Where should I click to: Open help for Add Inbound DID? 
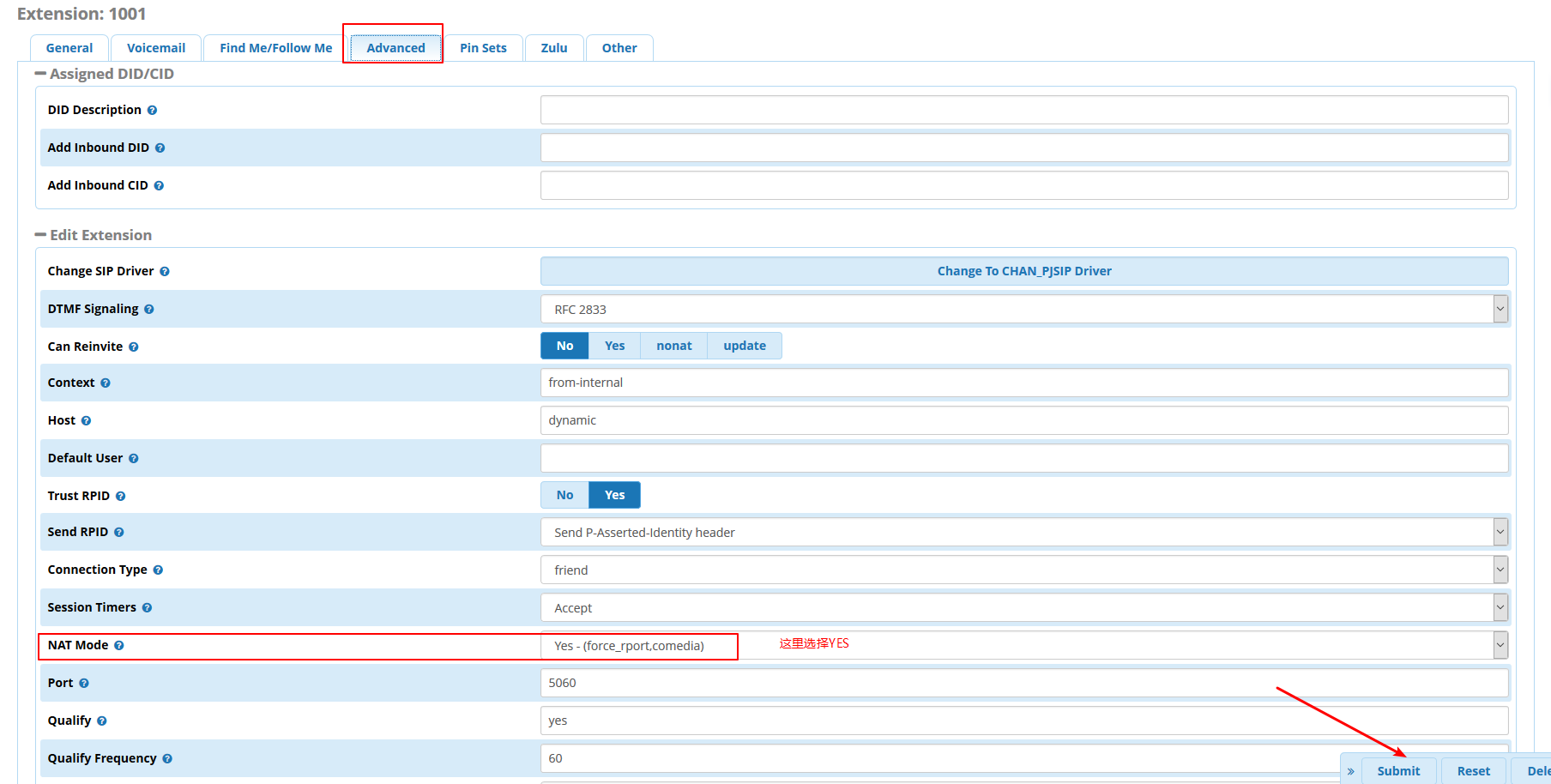pos(160,148)
